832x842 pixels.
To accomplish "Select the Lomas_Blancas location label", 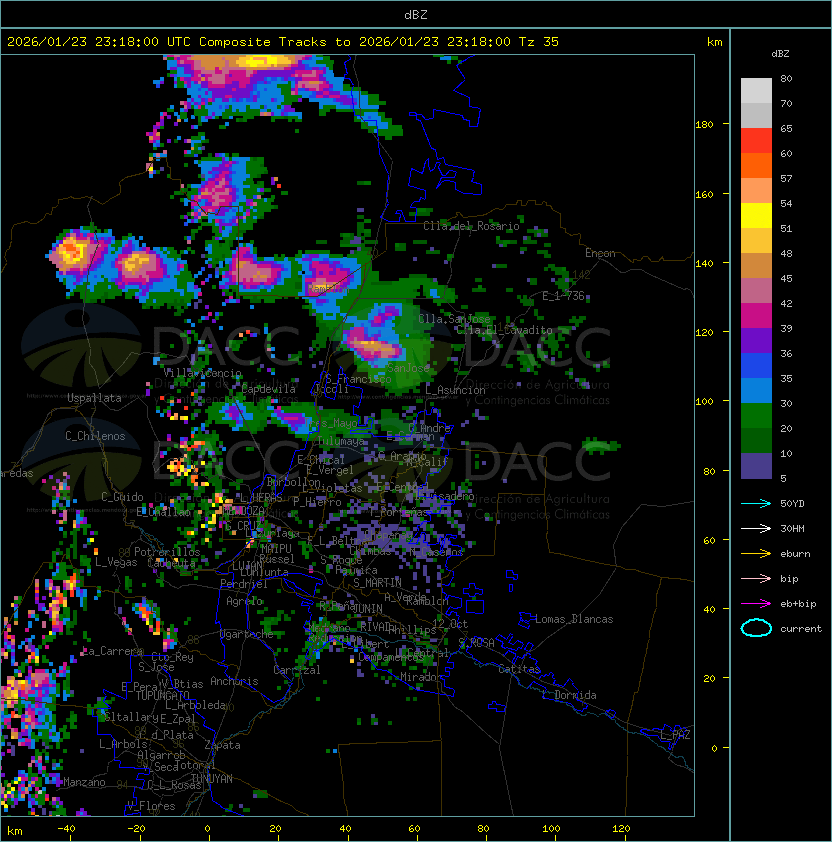I will pos(574,619).
